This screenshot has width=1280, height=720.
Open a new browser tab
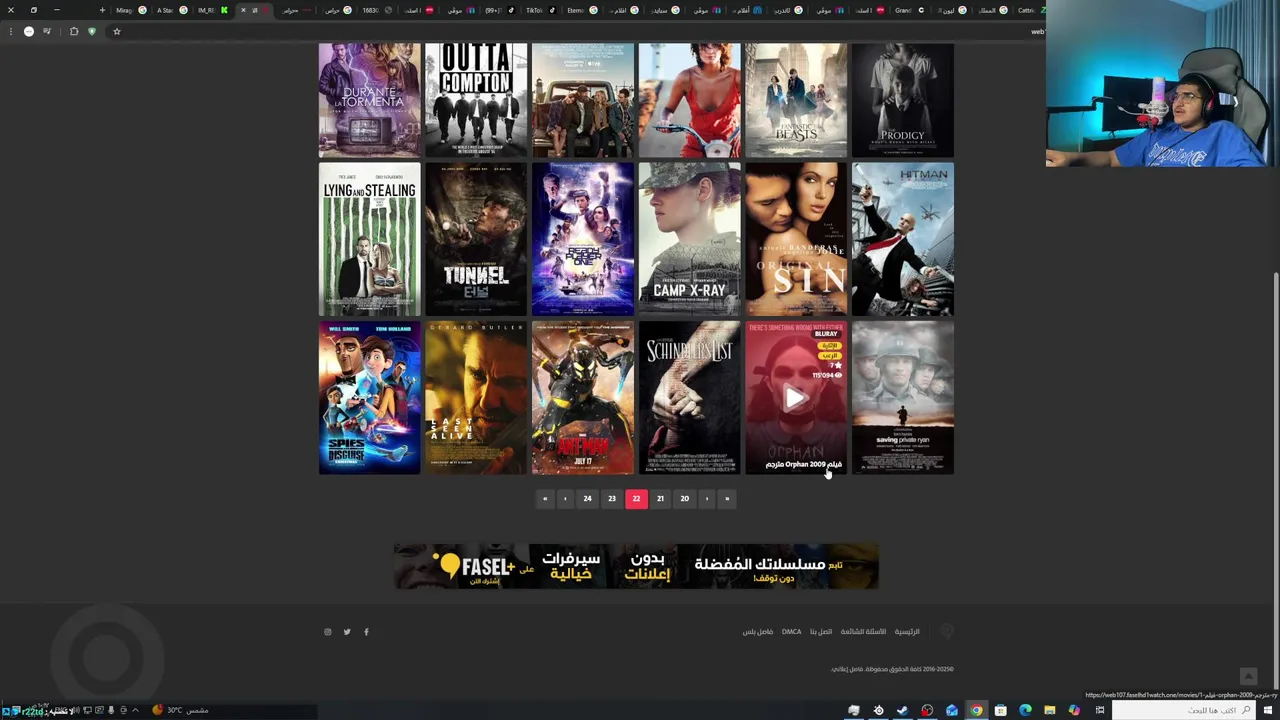pyautogui.click(x=102, y=10)
